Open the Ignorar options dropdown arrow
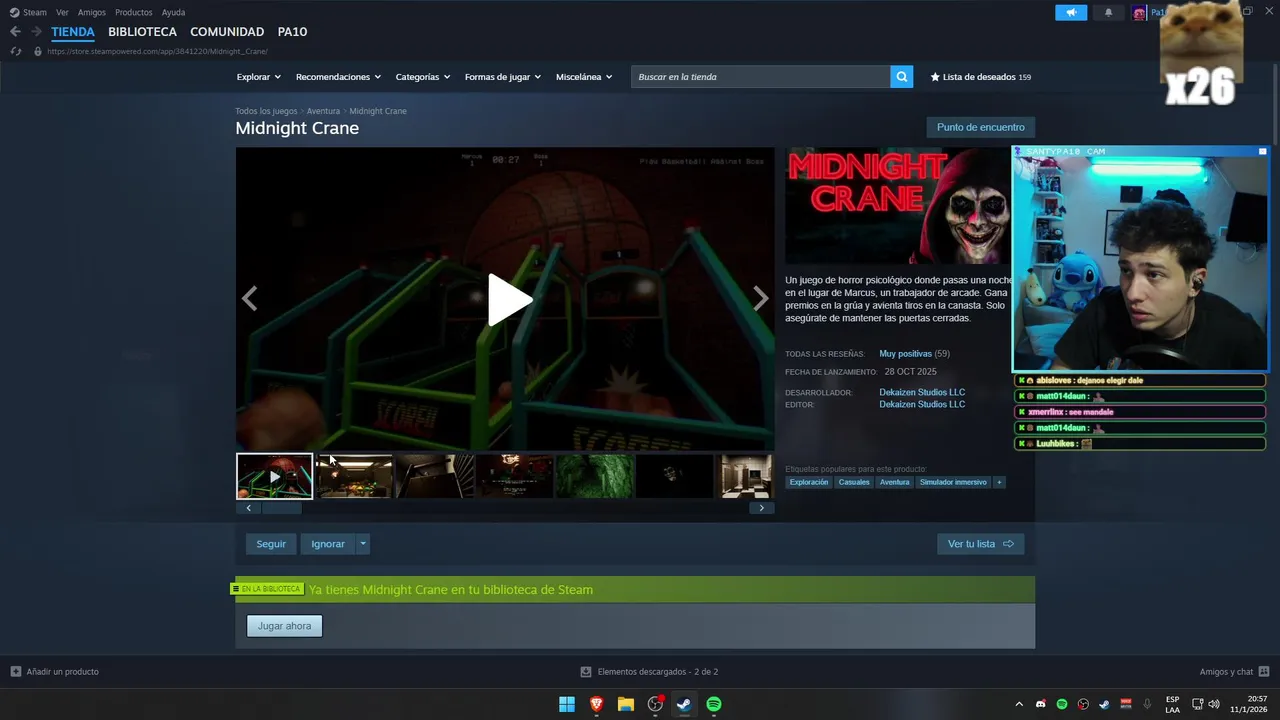 click(363, 544)
